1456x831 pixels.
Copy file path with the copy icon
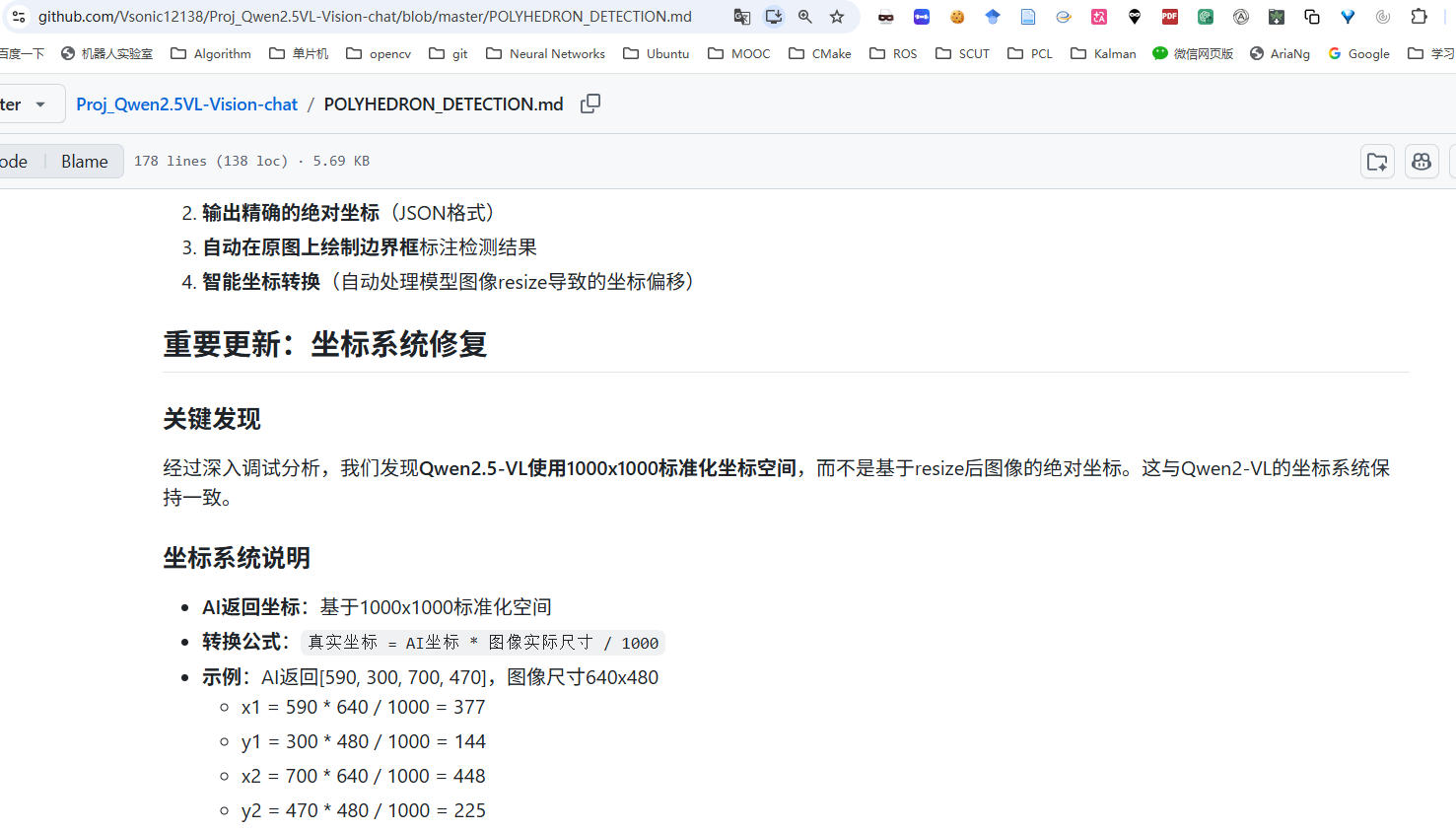pos(590,104)
